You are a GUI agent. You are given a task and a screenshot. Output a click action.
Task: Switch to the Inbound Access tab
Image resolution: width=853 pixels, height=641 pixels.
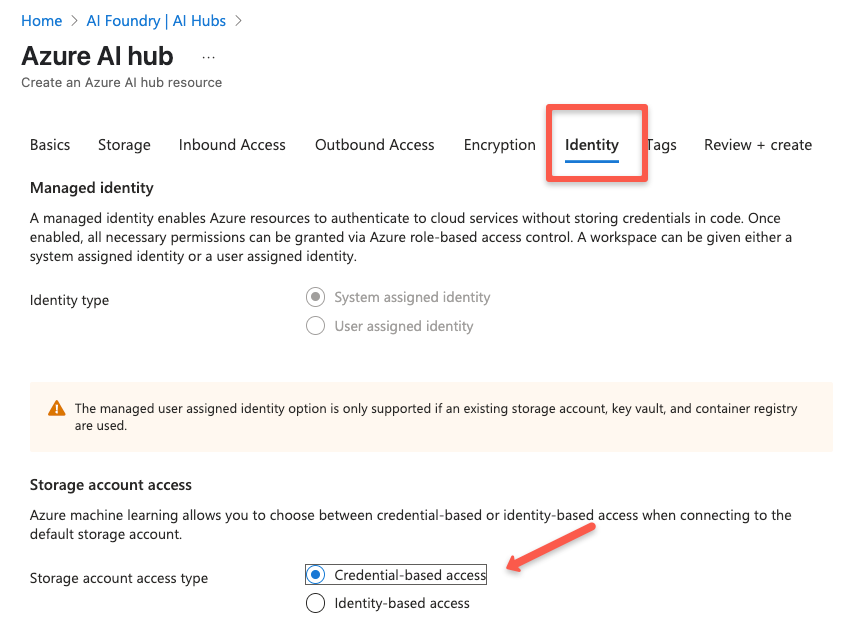coord(232,144)
